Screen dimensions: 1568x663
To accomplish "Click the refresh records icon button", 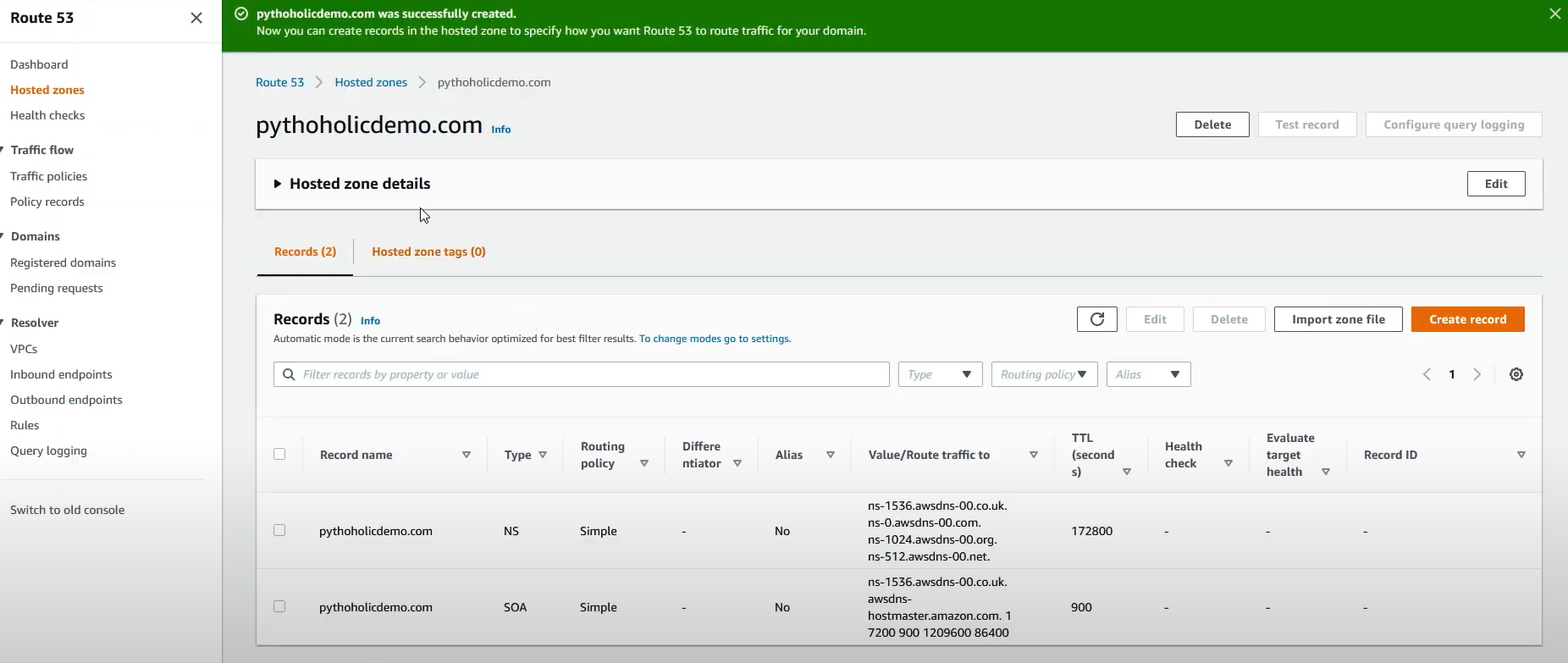I will [1097, 319].
